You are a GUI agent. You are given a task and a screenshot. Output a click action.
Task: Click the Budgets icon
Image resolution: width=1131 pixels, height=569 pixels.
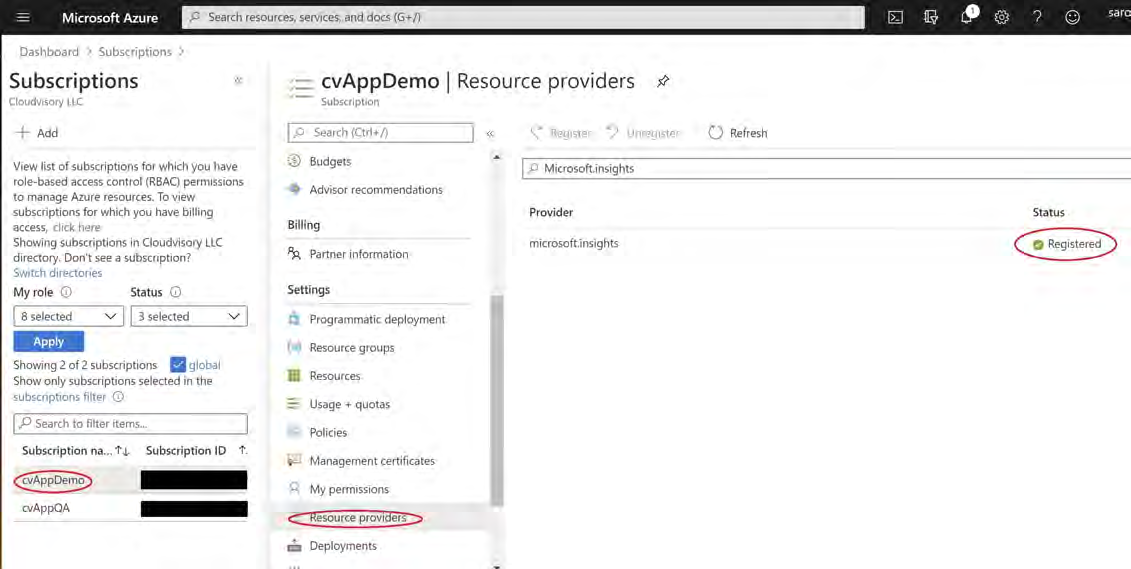(294, 161)
